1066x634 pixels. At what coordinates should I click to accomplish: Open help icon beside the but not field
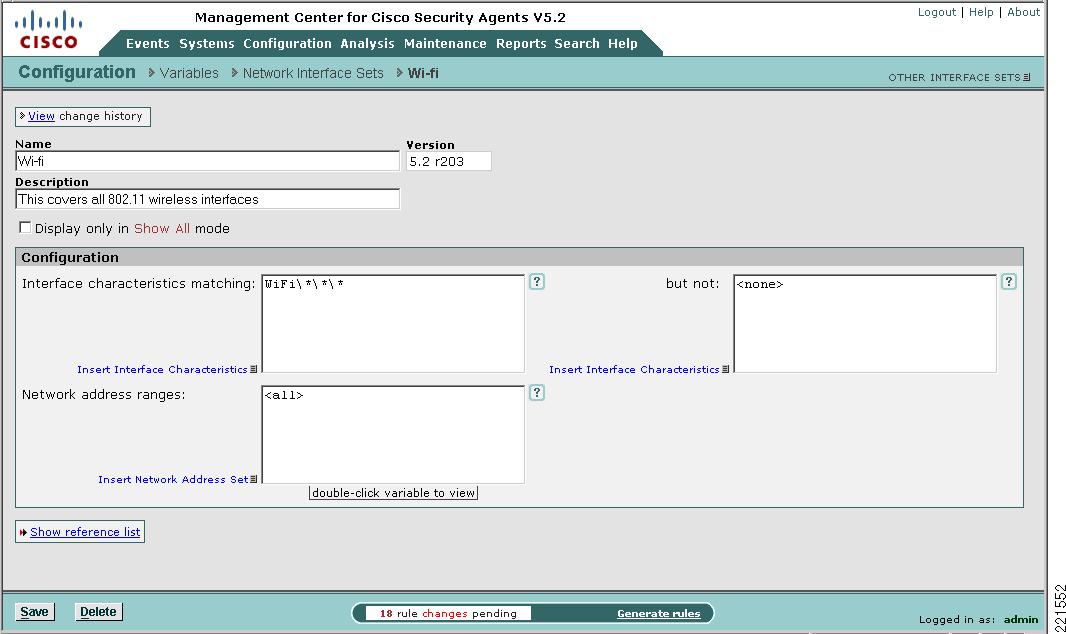coord(1008,281)
